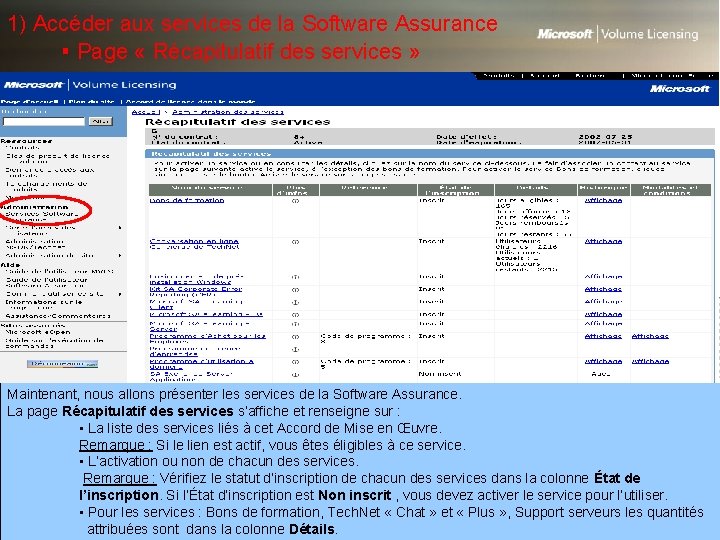
Task: Click info icon for eLearning Server row
Action: (x=295, y=324)
